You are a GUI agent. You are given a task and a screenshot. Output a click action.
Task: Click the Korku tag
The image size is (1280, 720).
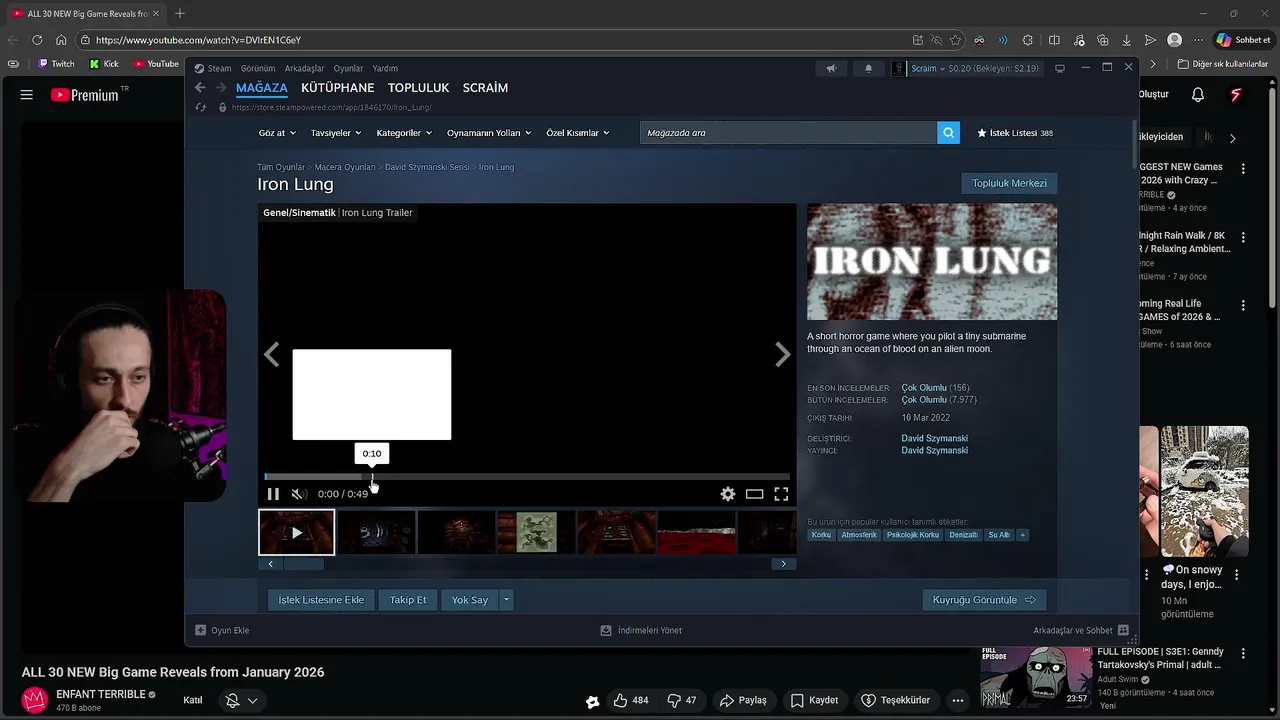(821, 535)
